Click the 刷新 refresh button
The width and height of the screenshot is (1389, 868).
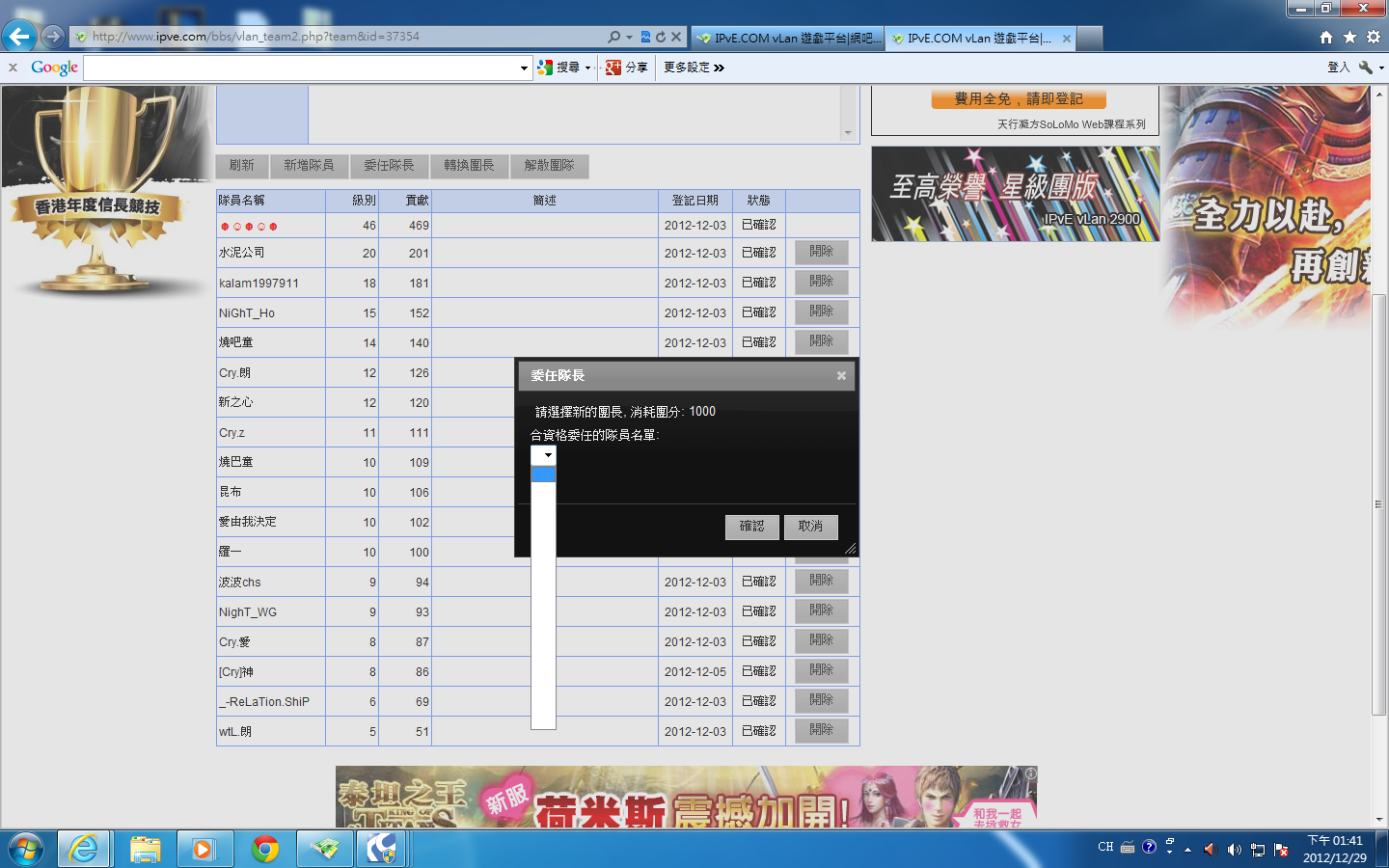pos(242,166)
